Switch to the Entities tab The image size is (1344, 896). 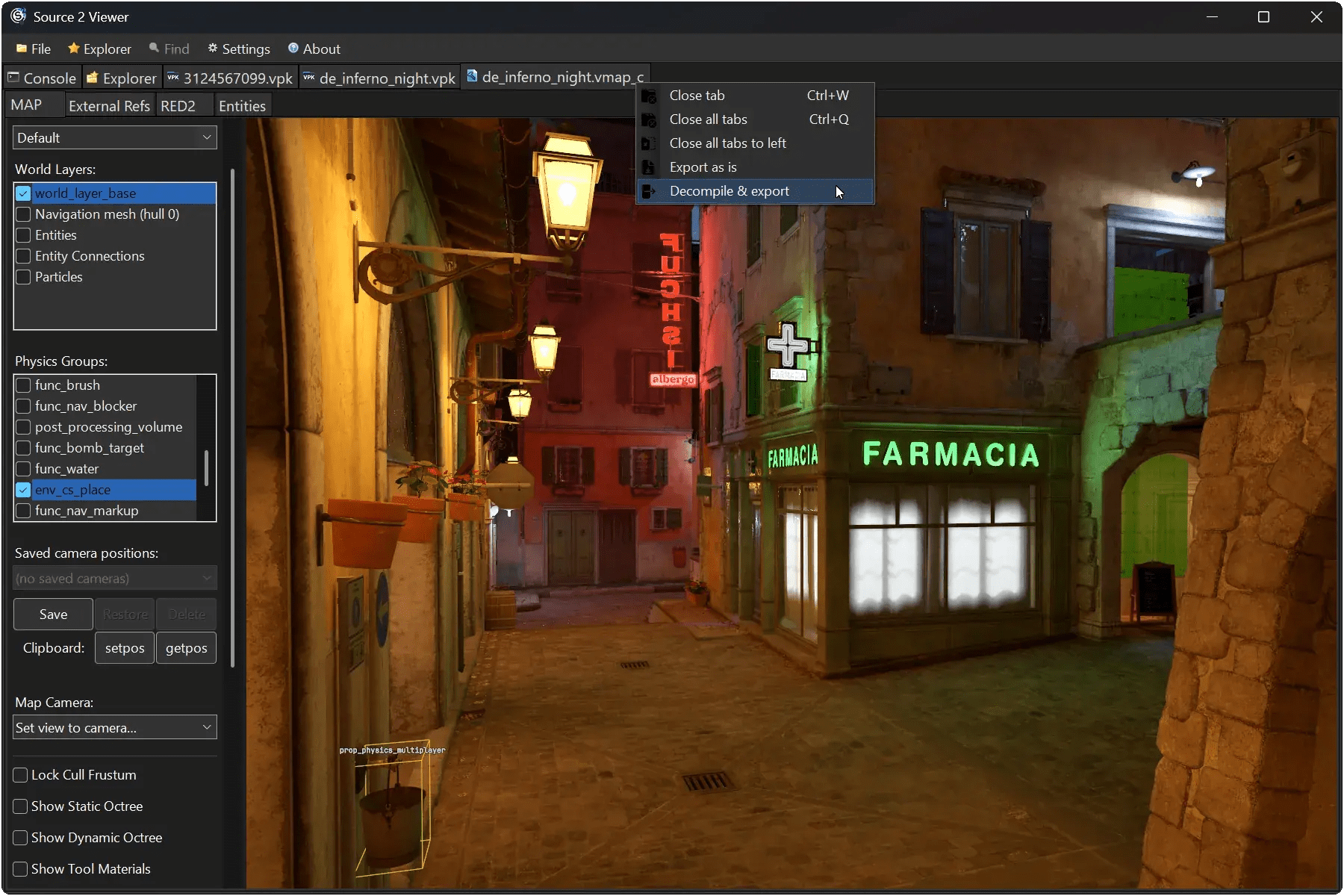pos(242,106)
